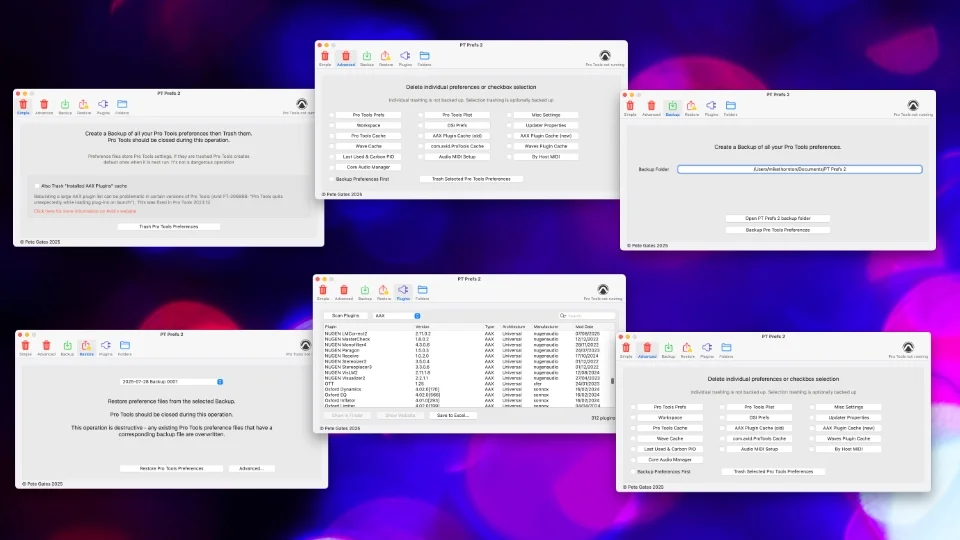Click Trash Selected Pro Tools Preferences in upper Advanced window

coord(471,179)
